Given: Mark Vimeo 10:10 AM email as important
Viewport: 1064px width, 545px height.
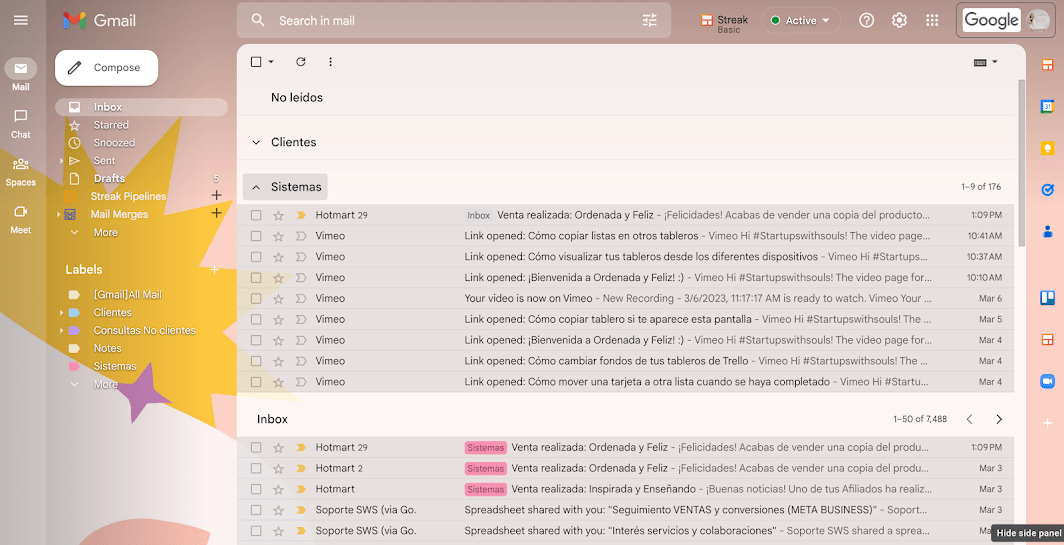Looking at the screenshot, I should pos(301,278).
